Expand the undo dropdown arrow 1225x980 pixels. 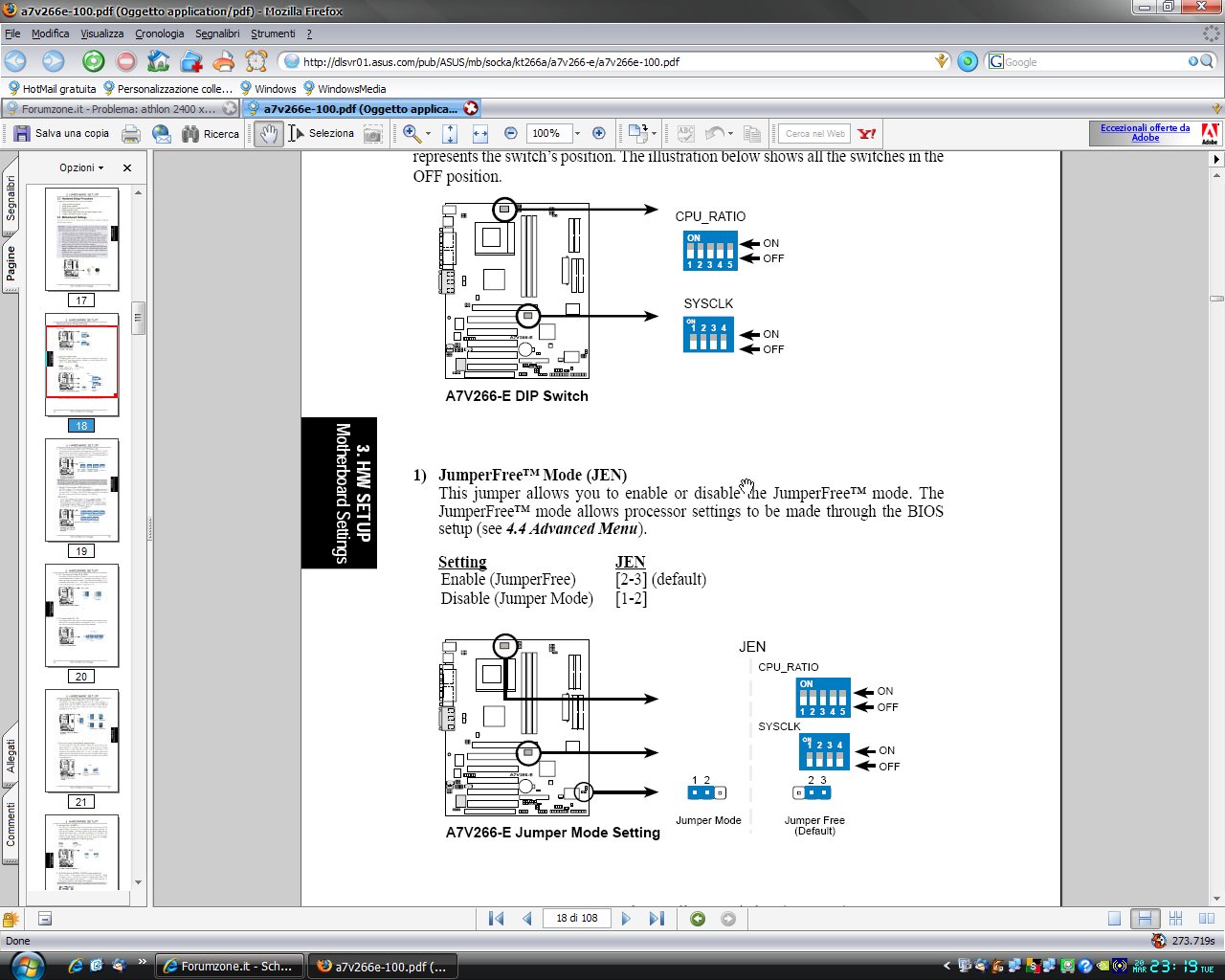coord(731,134)
